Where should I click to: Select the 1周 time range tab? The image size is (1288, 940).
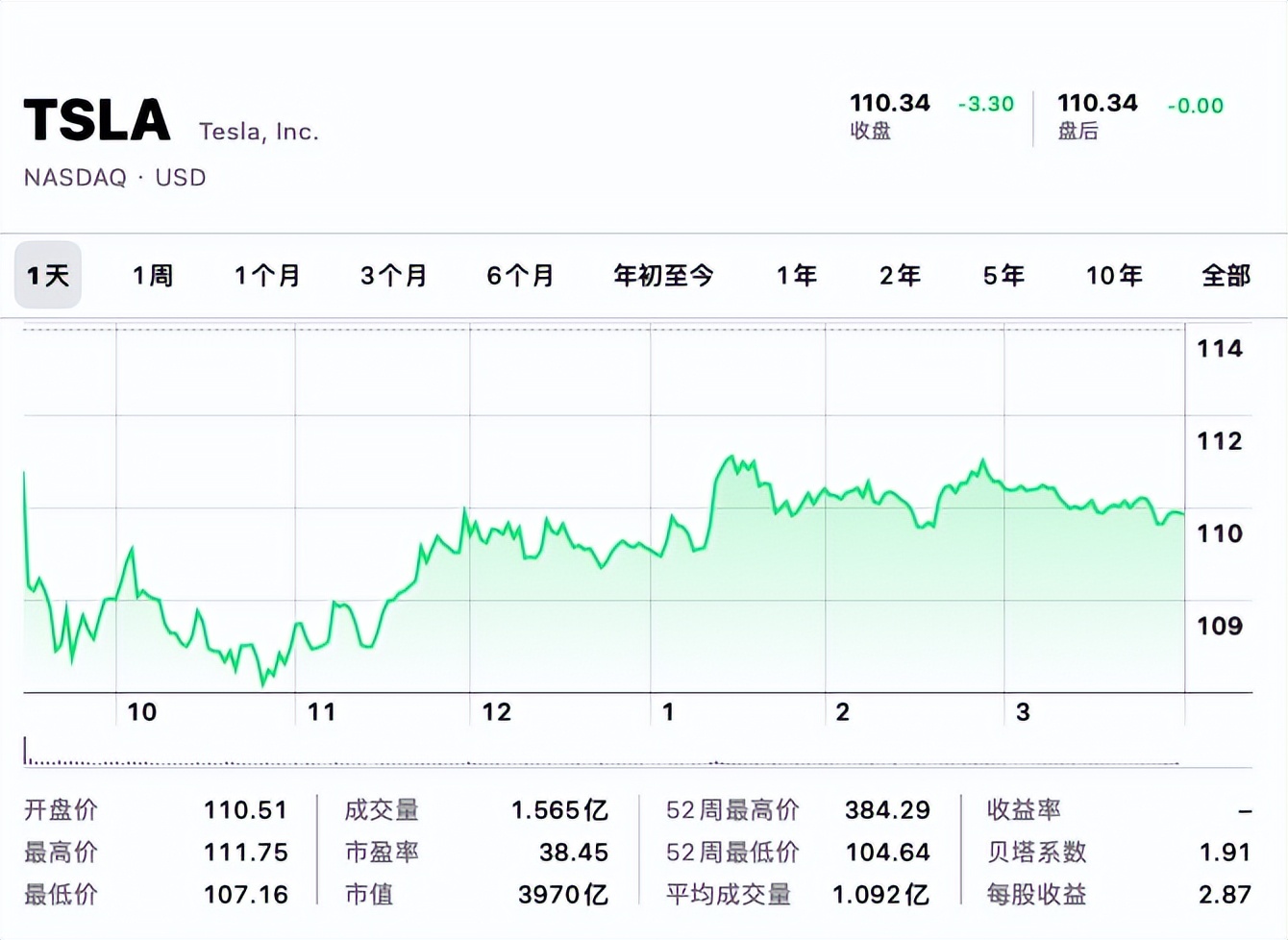click(x=152, y=275)
